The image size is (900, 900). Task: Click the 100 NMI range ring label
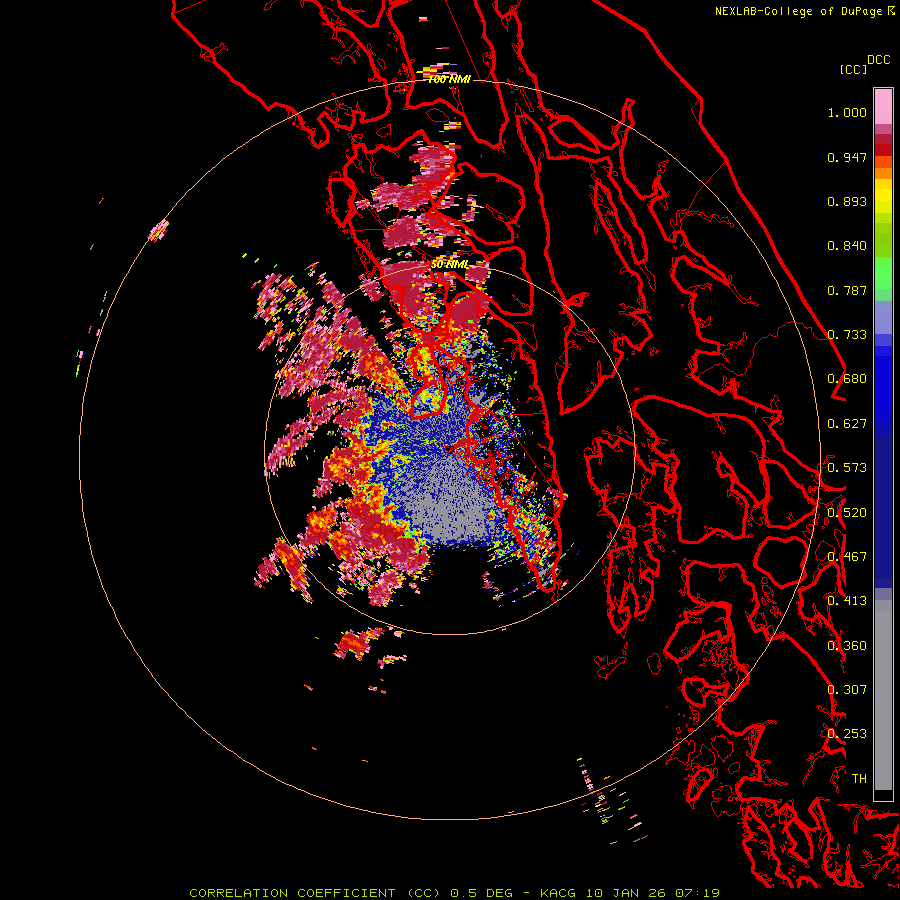pyautogui.click(x=449, y=79)
